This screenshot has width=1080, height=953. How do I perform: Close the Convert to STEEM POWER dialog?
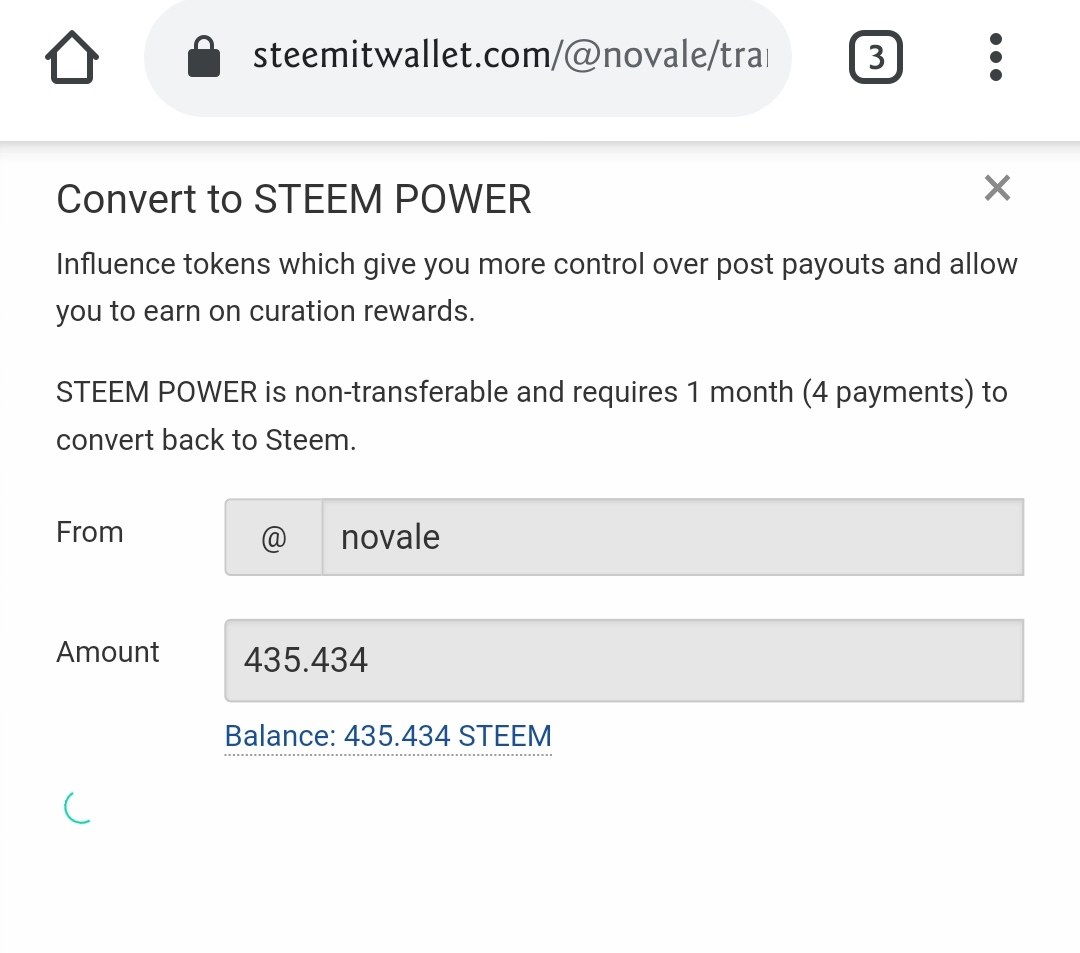[x=997, y=188]
